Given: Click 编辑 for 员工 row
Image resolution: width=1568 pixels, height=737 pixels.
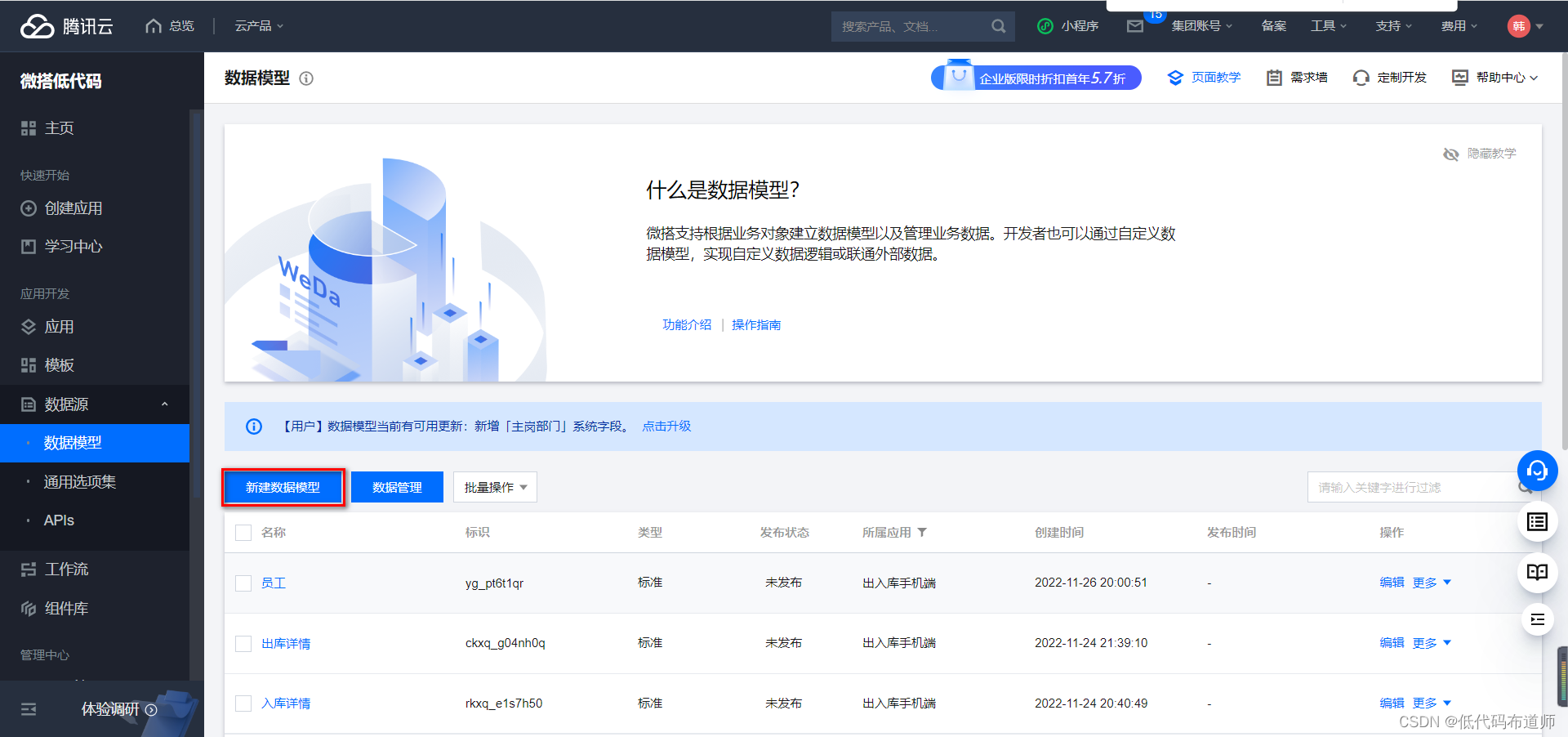Looking at the screenshot, I should pos(1392,583).
